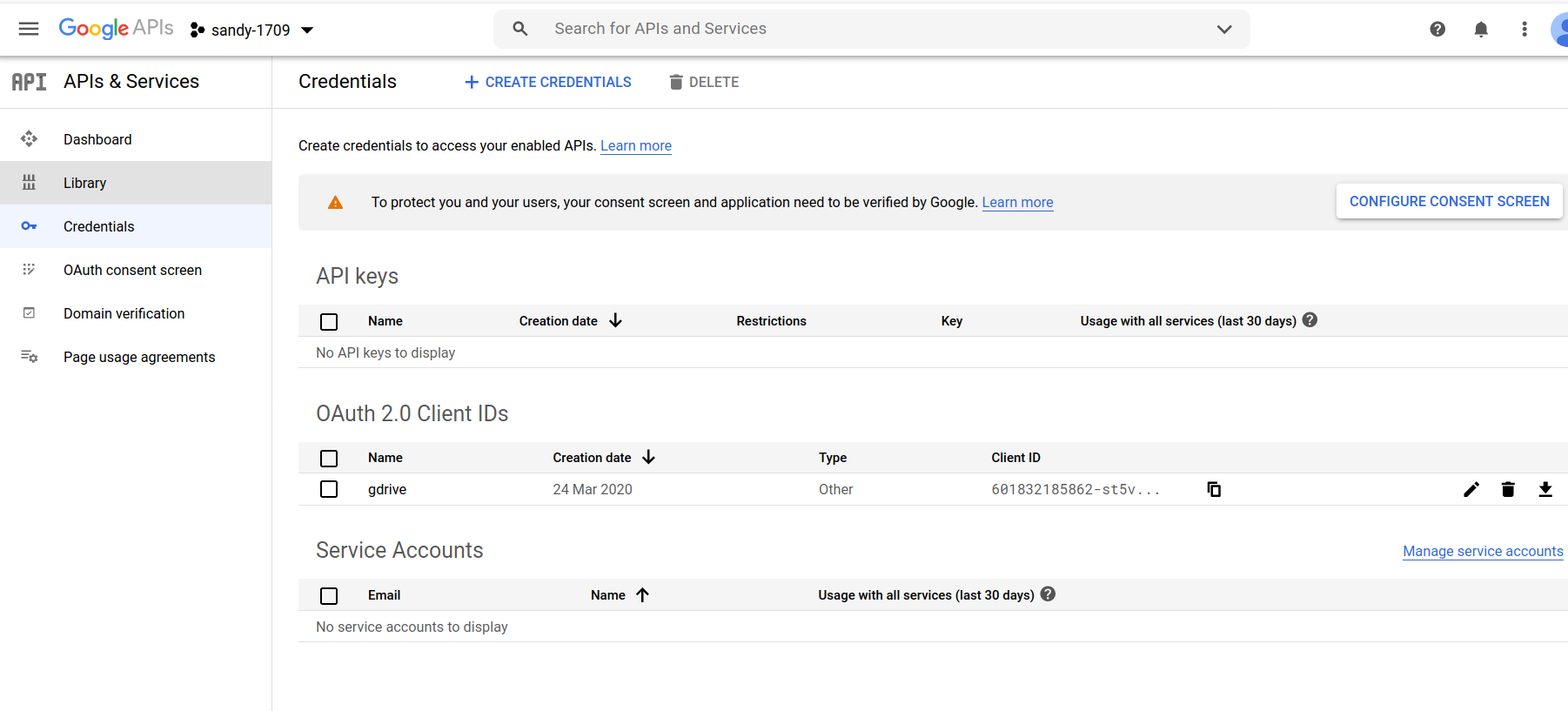This screenshot has width=1568, height=711.
Task: Open the Dashboard sidebar item
Action: pos(97,139)
